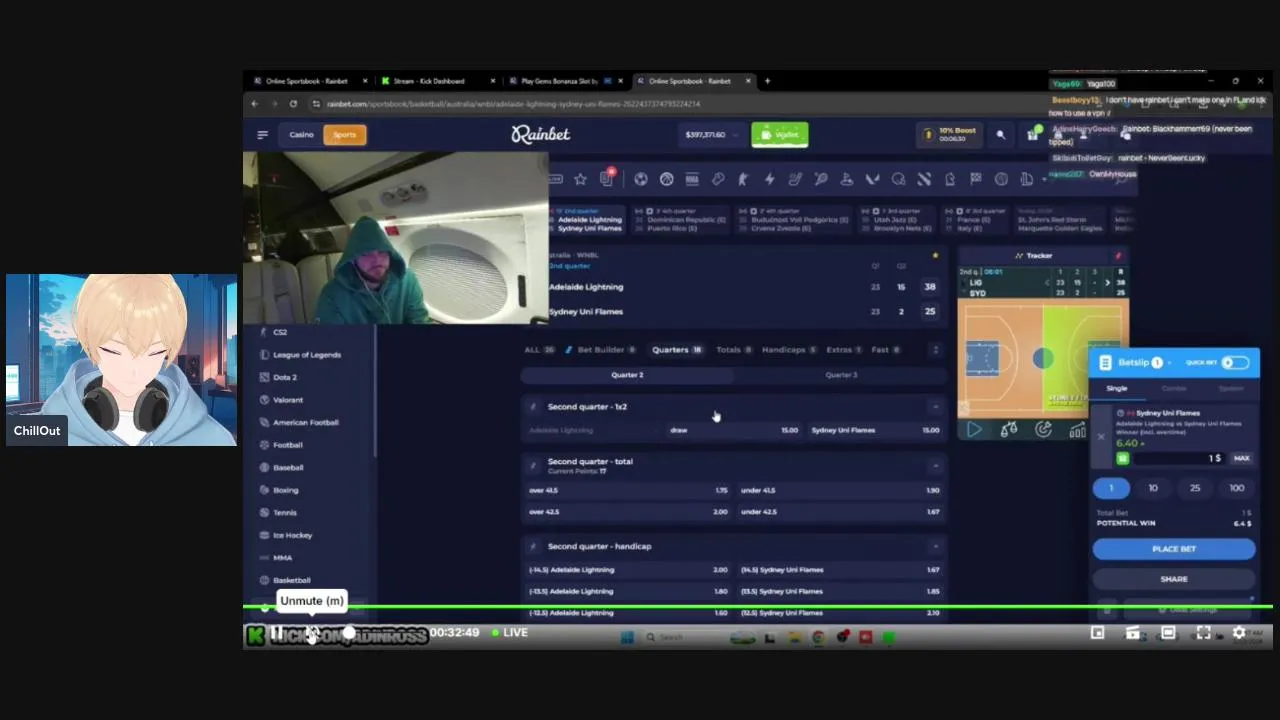Viewport: 1280px width, 720px height.
Task: Select the lightning bolt sport icon
Action: pos(769,179)
